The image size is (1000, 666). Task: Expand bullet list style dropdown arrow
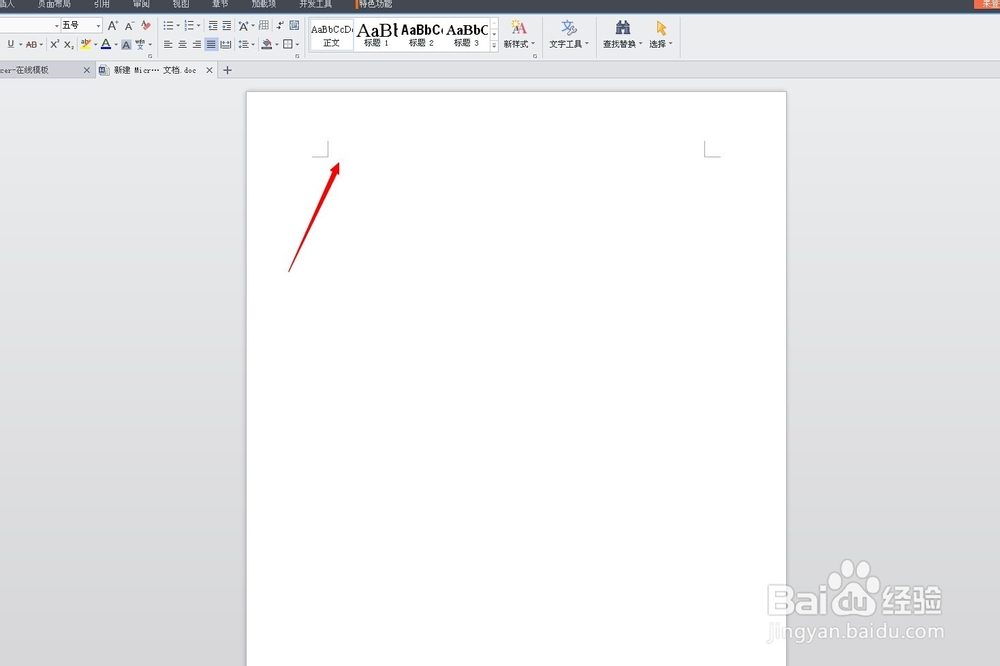tap(178, 26)
